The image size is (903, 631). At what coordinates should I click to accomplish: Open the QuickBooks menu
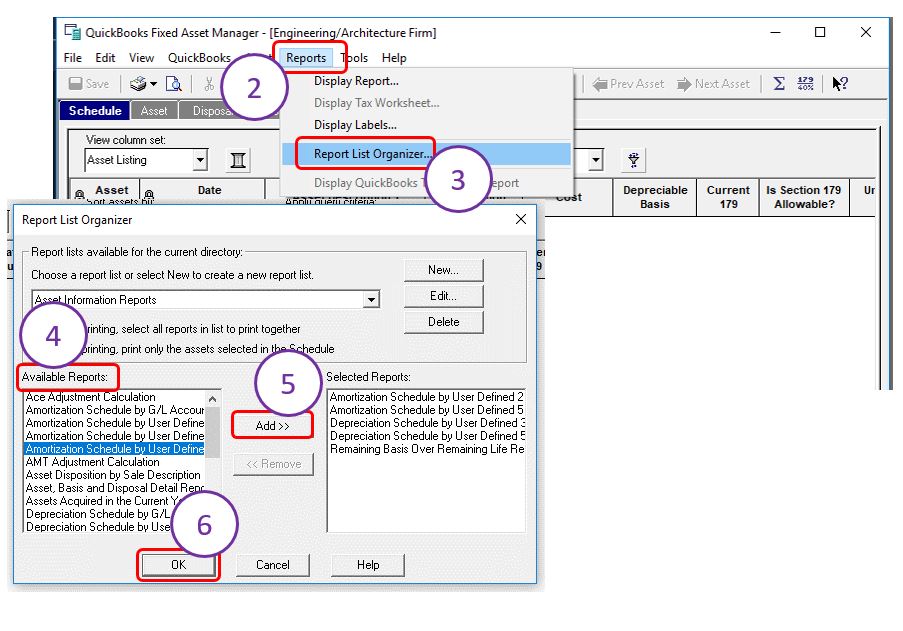pyautogui.click(x=199, y=58)
